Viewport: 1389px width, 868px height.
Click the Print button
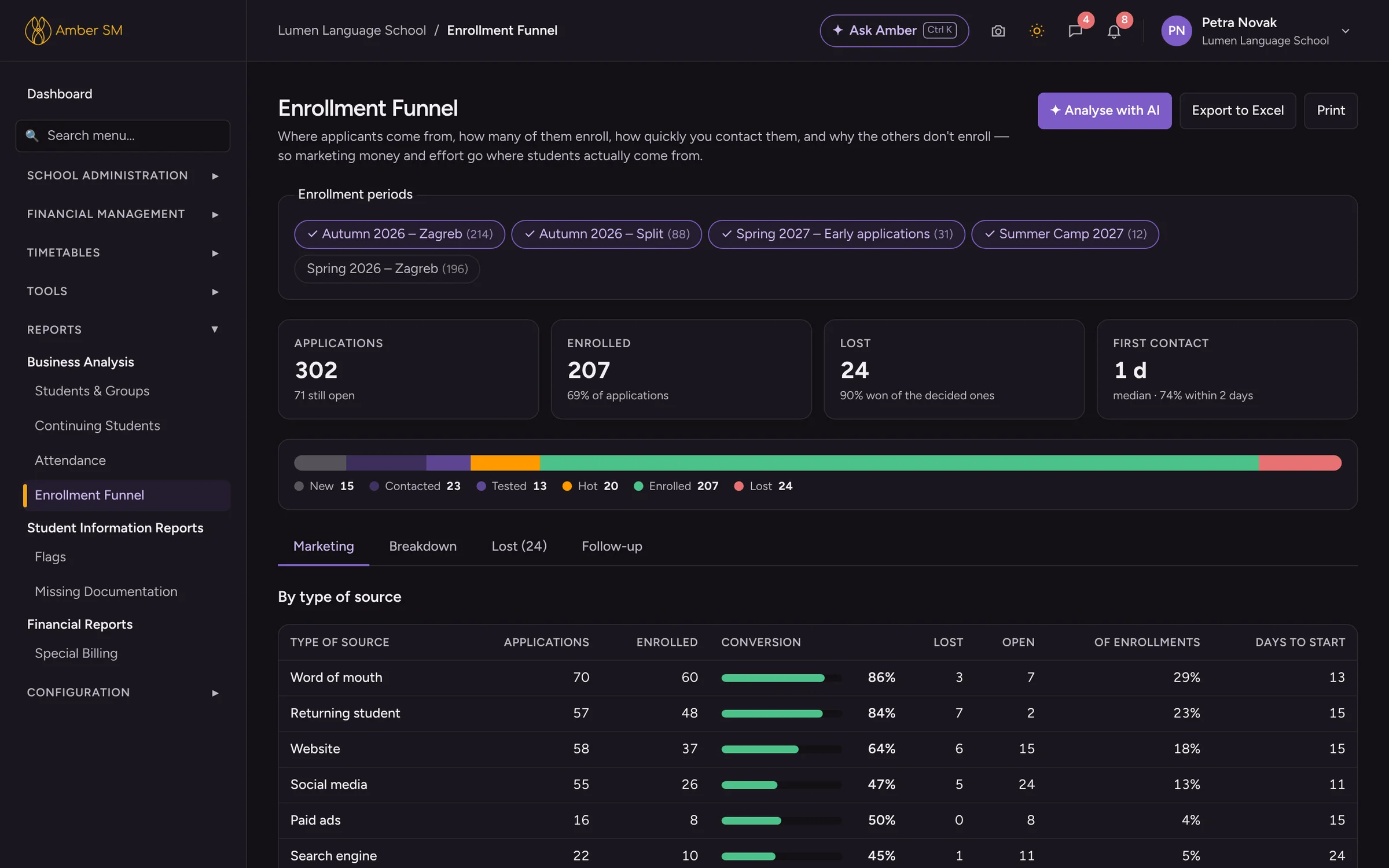tap(1331, 111)
